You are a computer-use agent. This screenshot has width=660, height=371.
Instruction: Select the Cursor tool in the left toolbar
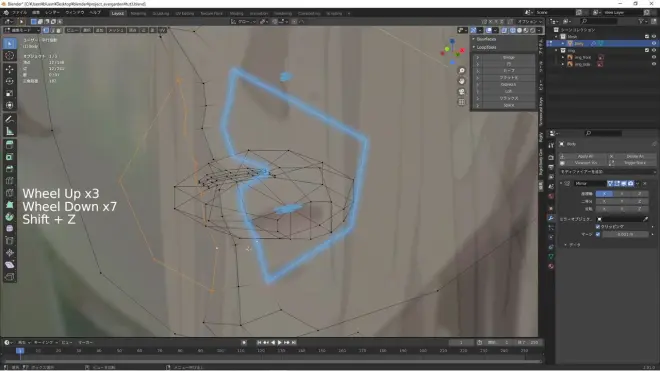(10, 56)
